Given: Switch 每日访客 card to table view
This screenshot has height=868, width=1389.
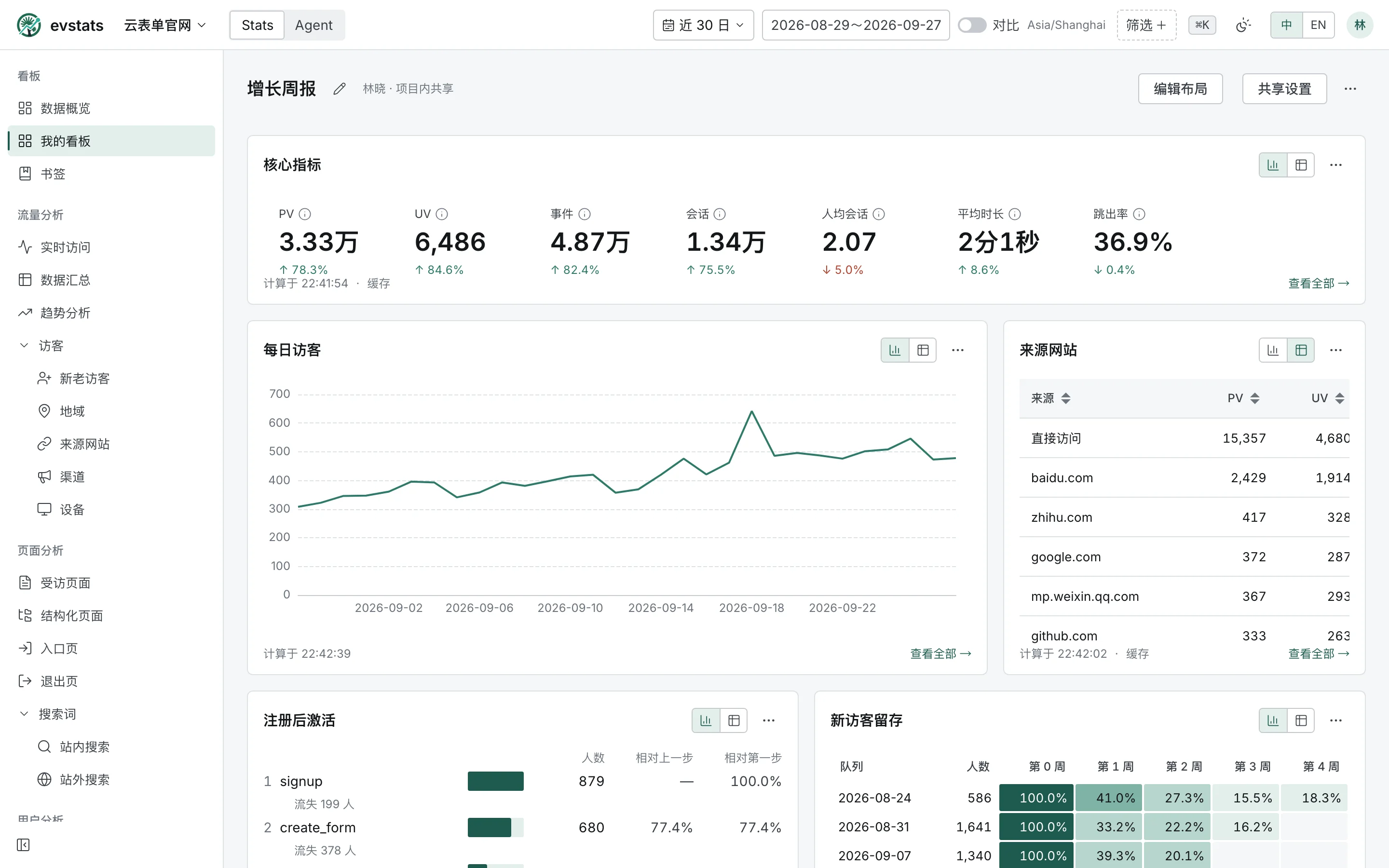Looking at the screenshot, I should pos(922,350).
